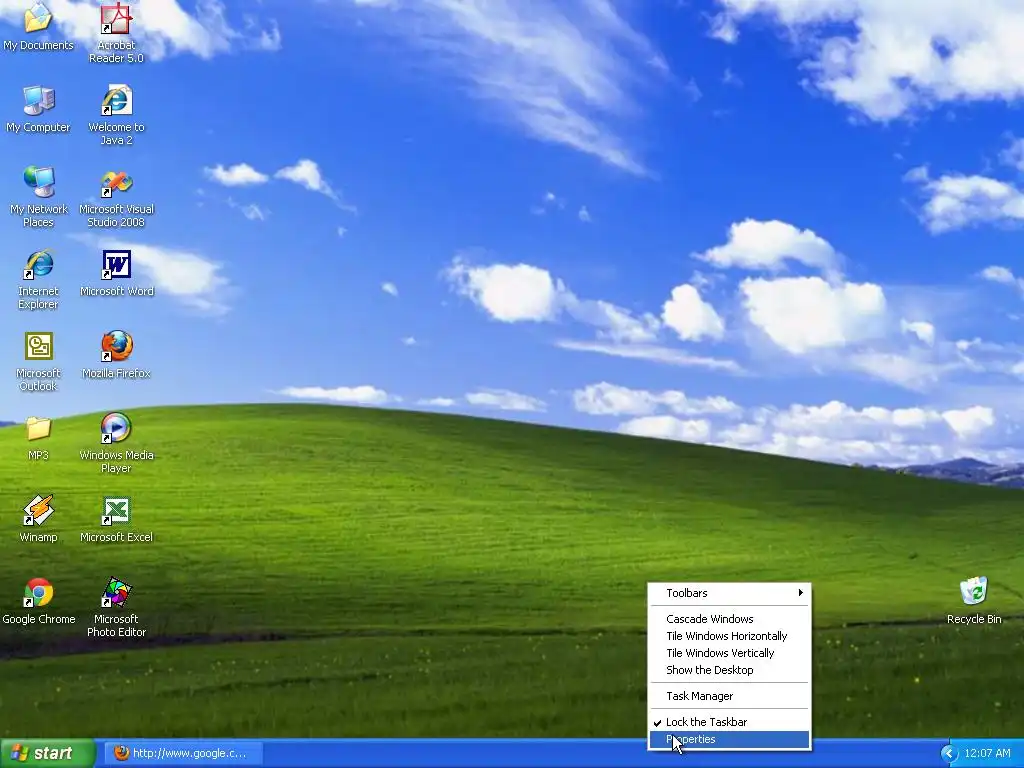
Task: Switch to the Firefox google.com taskbar button
Action: click(184, 753)
